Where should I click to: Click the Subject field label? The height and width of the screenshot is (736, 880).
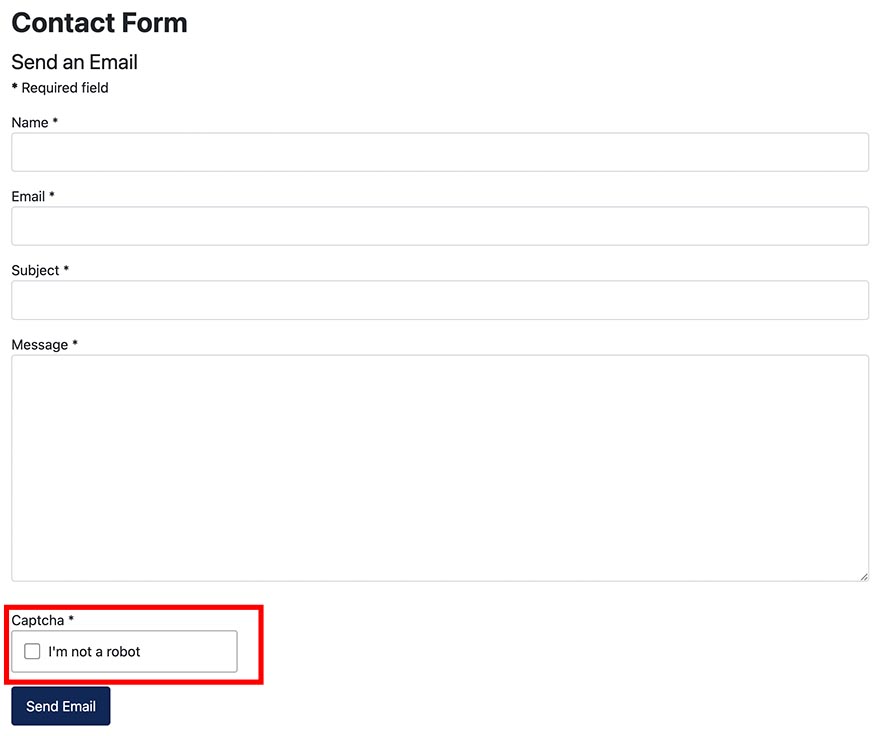(37, 270)
